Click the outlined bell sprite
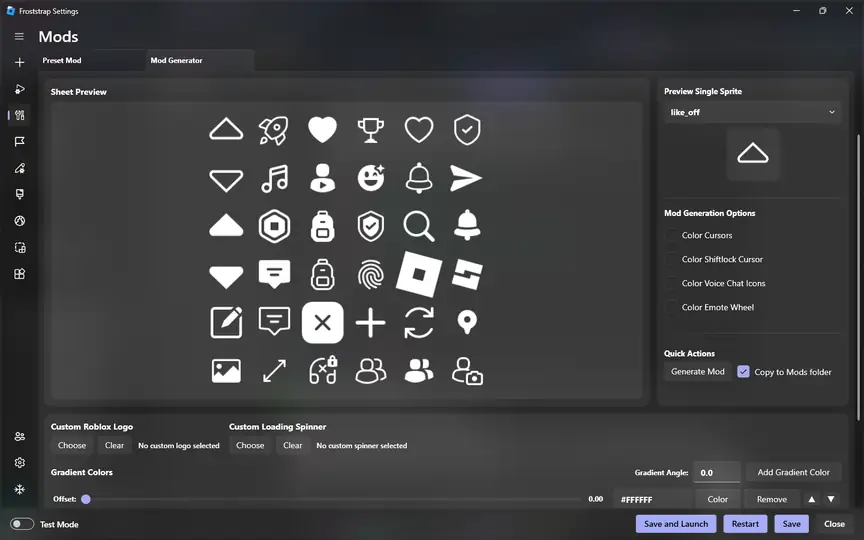Viewport: 864px width, 540px height. [x=419, y=178]
